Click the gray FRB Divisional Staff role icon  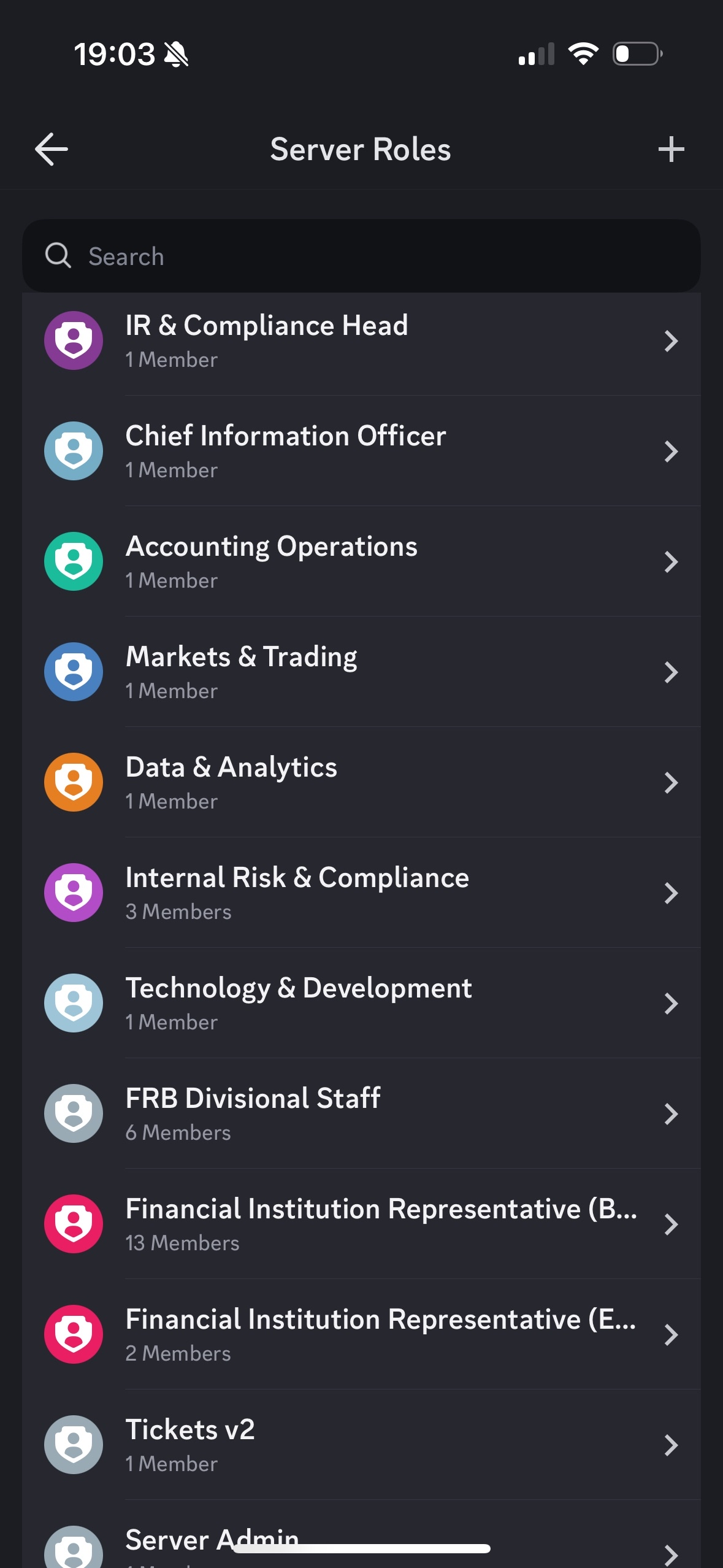74,1113
